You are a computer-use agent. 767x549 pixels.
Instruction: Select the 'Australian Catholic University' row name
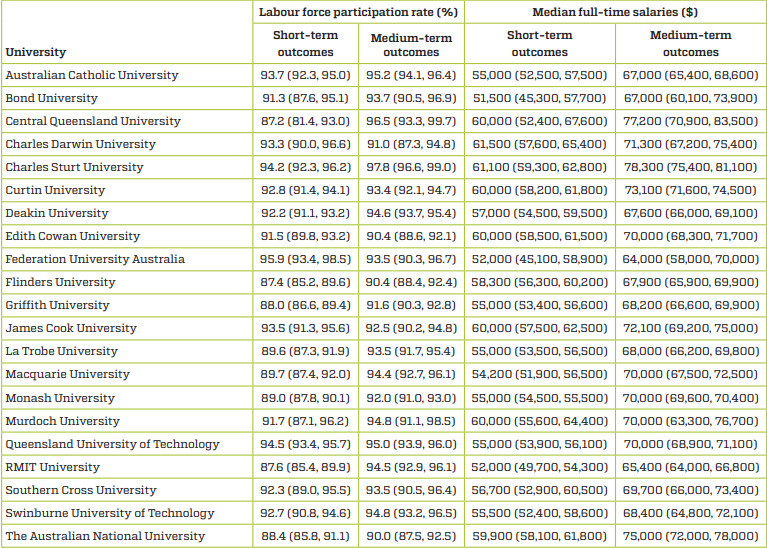92,75
